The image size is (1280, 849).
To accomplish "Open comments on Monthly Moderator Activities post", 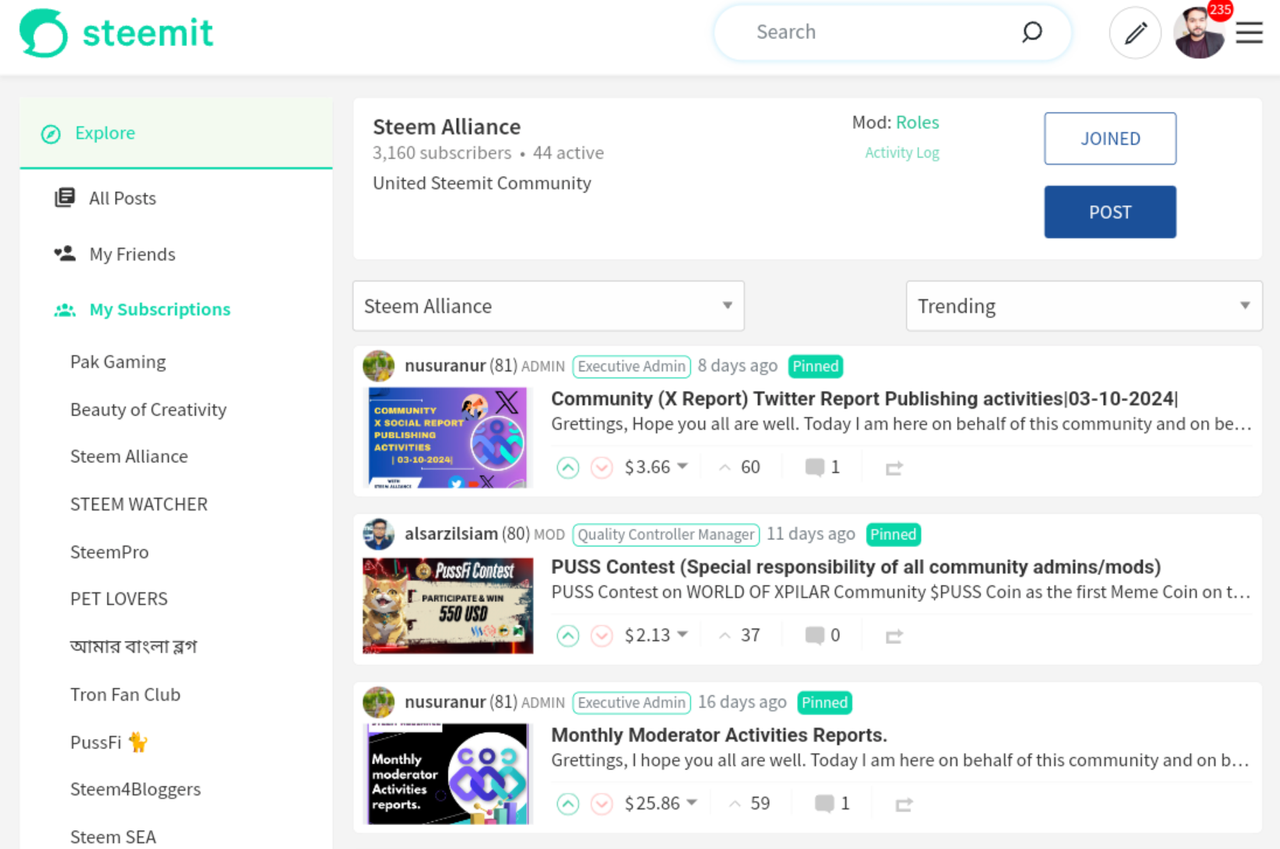I will point(832,803).
